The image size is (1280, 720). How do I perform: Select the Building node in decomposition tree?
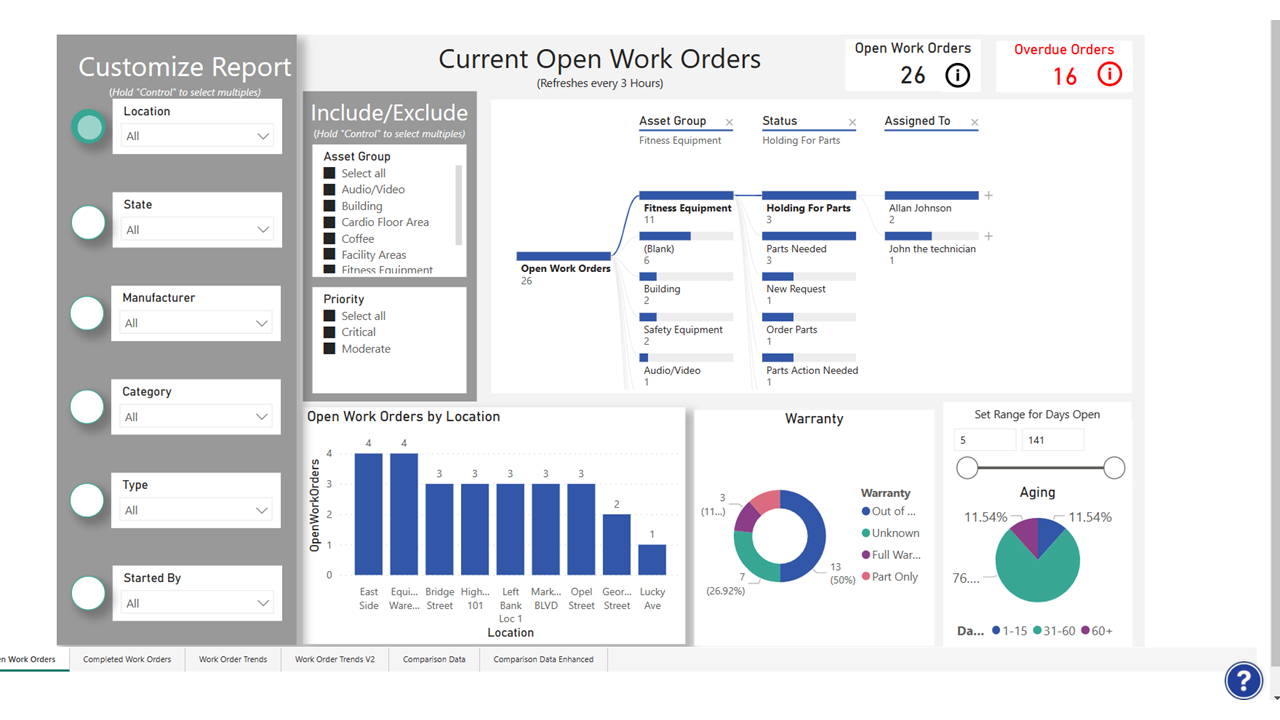pos(687,288)
